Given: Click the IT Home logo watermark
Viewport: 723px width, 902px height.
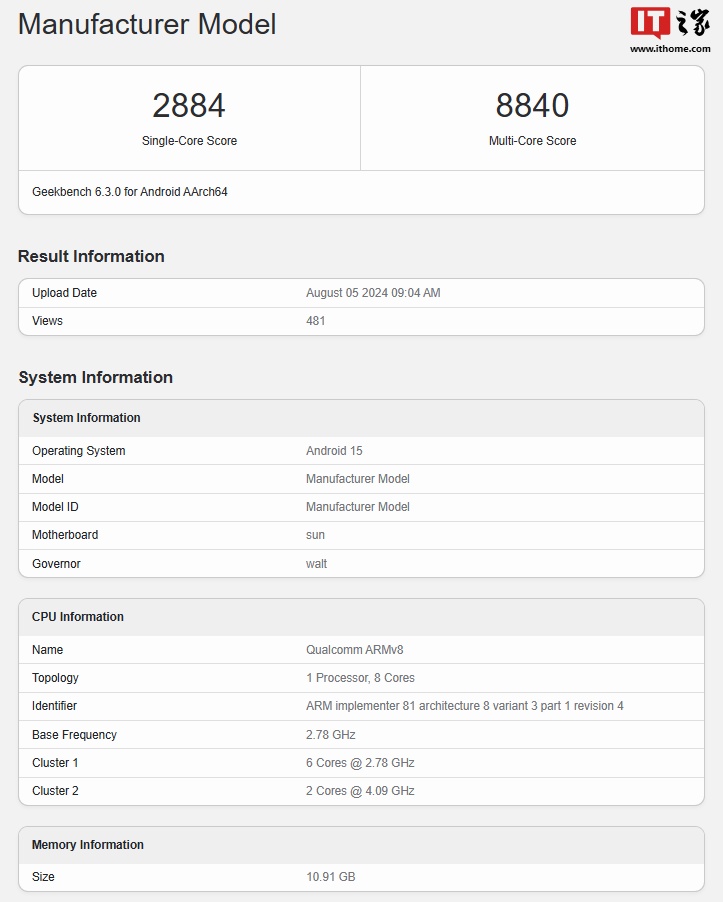Looking at the screenshot, I should (669, 24).
